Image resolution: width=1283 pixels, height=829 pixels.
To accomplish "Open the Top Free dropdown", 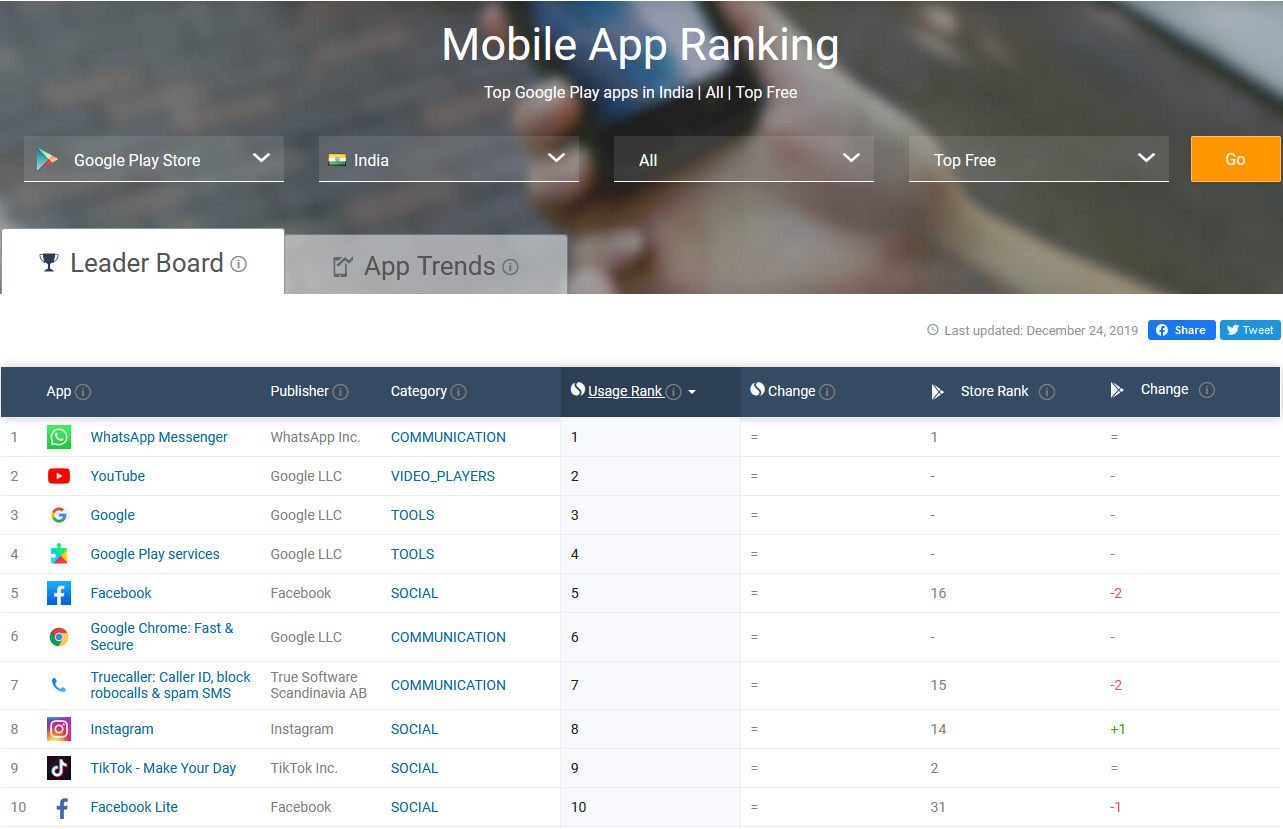I will 1039,159.
